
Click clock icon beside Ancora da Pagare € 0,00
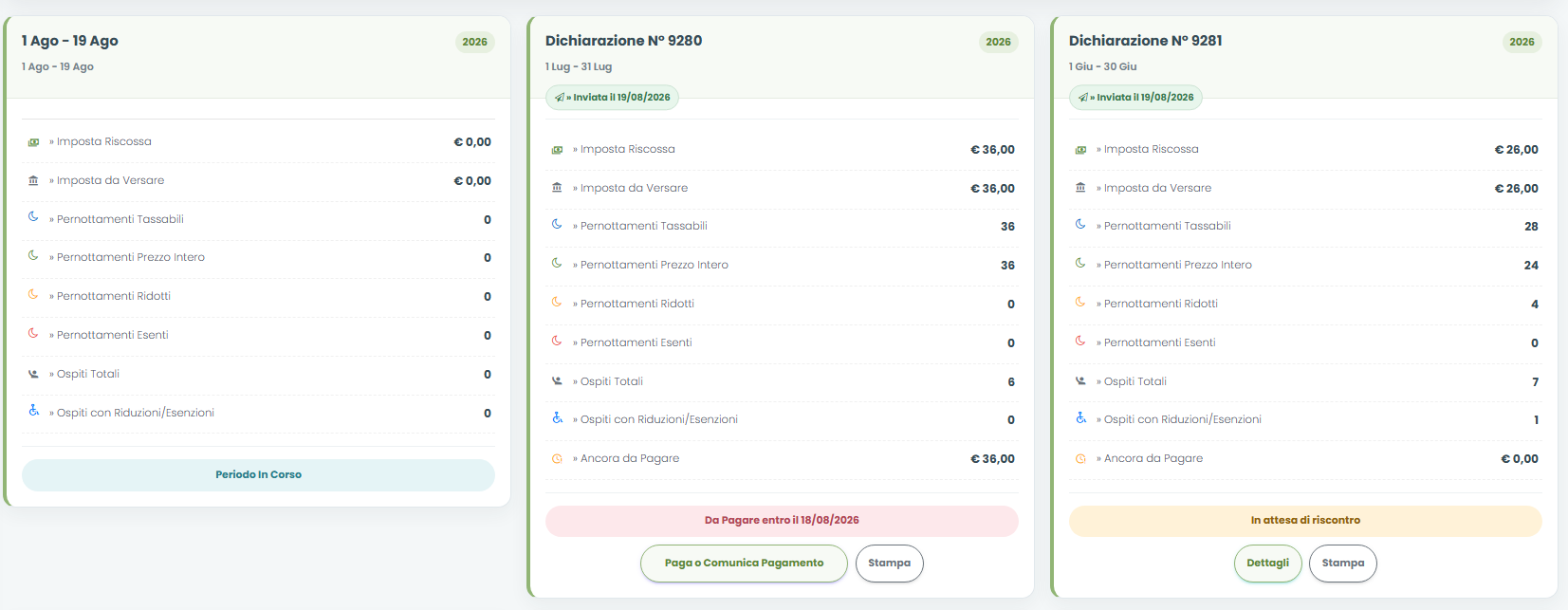pos(1080,459)
